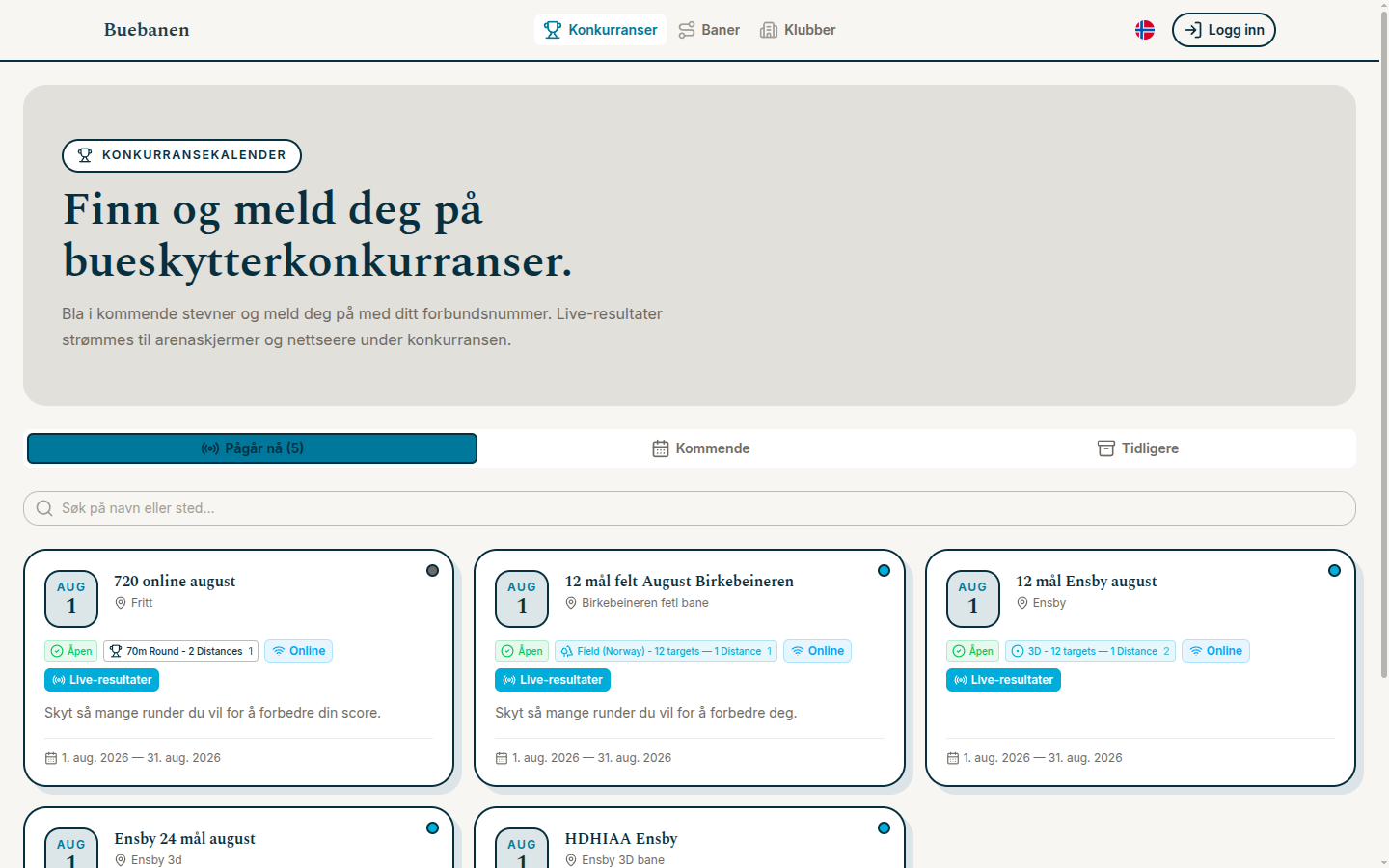The height and width of the screenshot is (868, 1389).
Task: Click the magnifier icon in search field
Action: [x=44, y=508]
